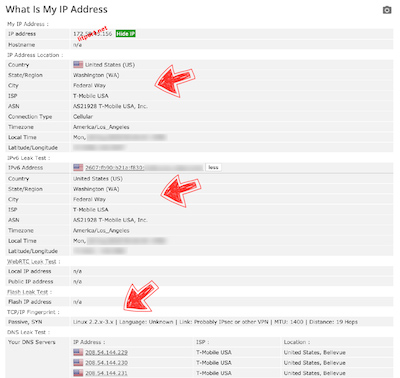Select the Local IP address 'n/a' value
Image resolution: width=400 pixels, height=378 pixels.
pos(77,271)
